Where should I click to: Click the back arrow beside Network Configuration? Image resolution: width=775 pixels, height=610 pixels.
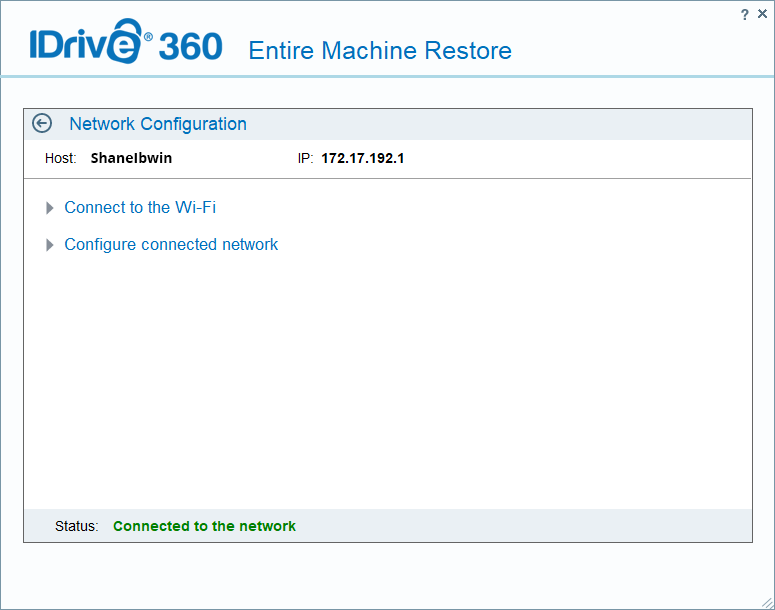click(x=42, y=123)
